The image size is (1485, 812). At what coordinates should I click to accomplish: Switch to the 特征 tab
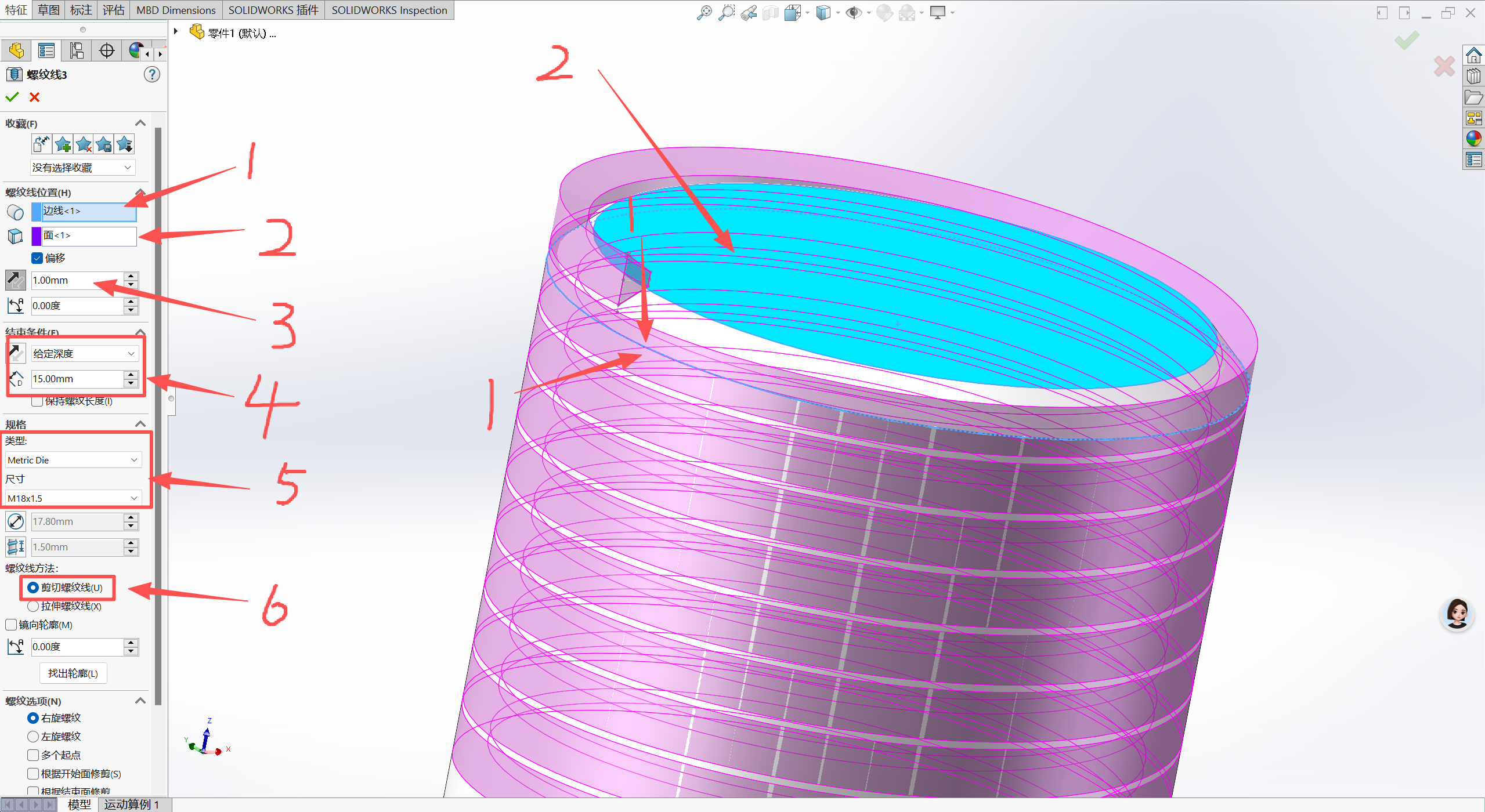point(16,10)
